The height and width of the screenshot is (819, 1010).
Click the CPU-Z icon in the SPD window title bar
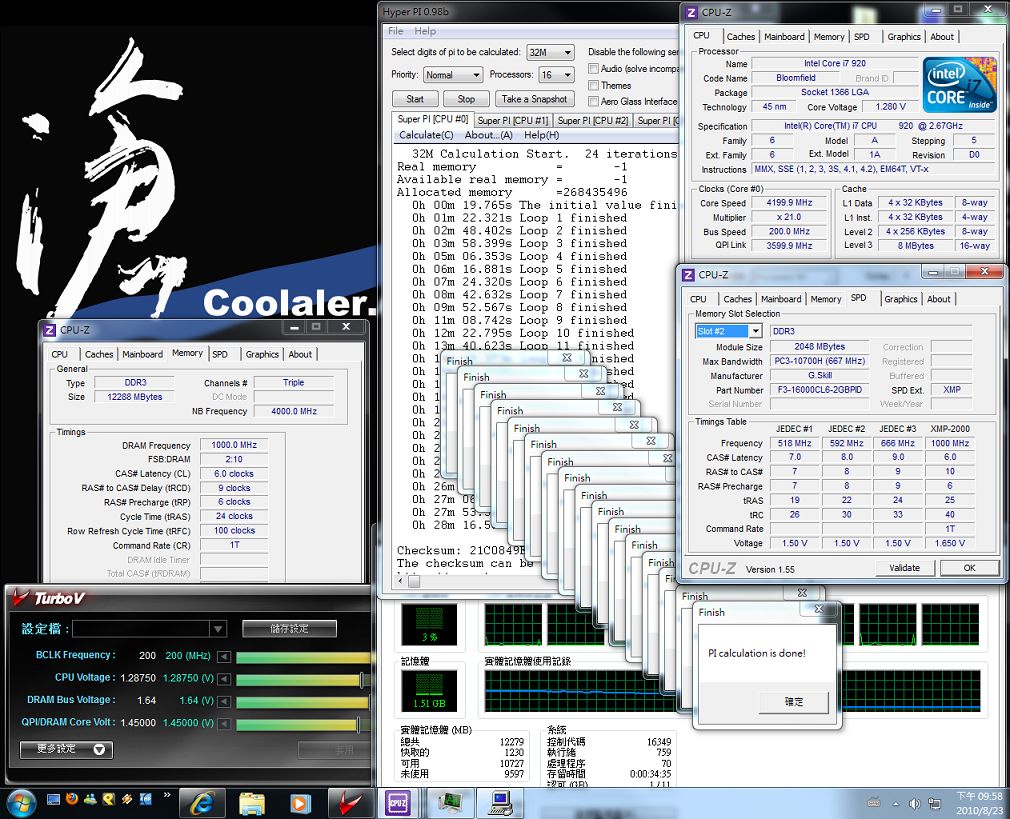[x=689, y=275]
